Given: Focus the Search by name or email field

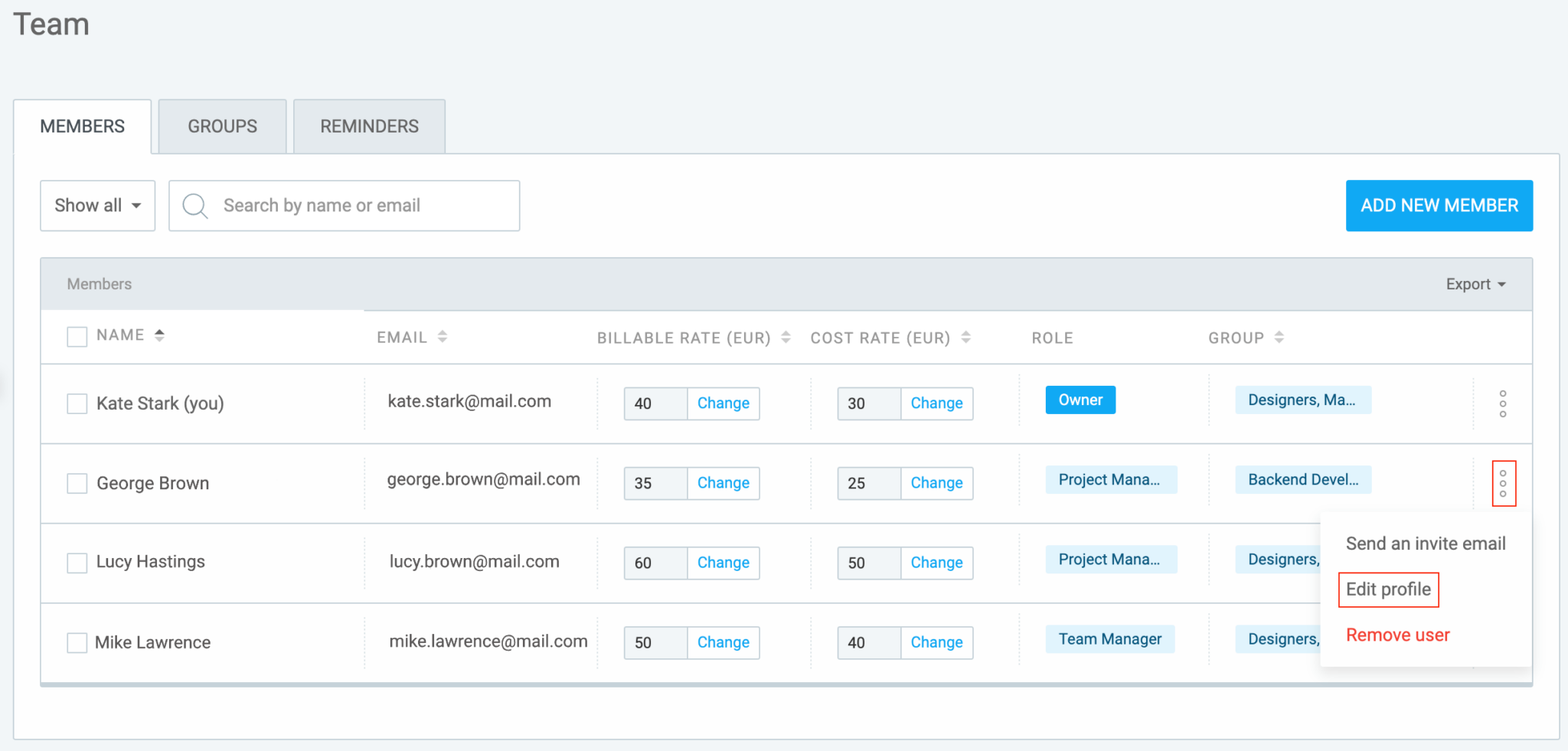Looking at the screenshot, I should pos(360,206).
